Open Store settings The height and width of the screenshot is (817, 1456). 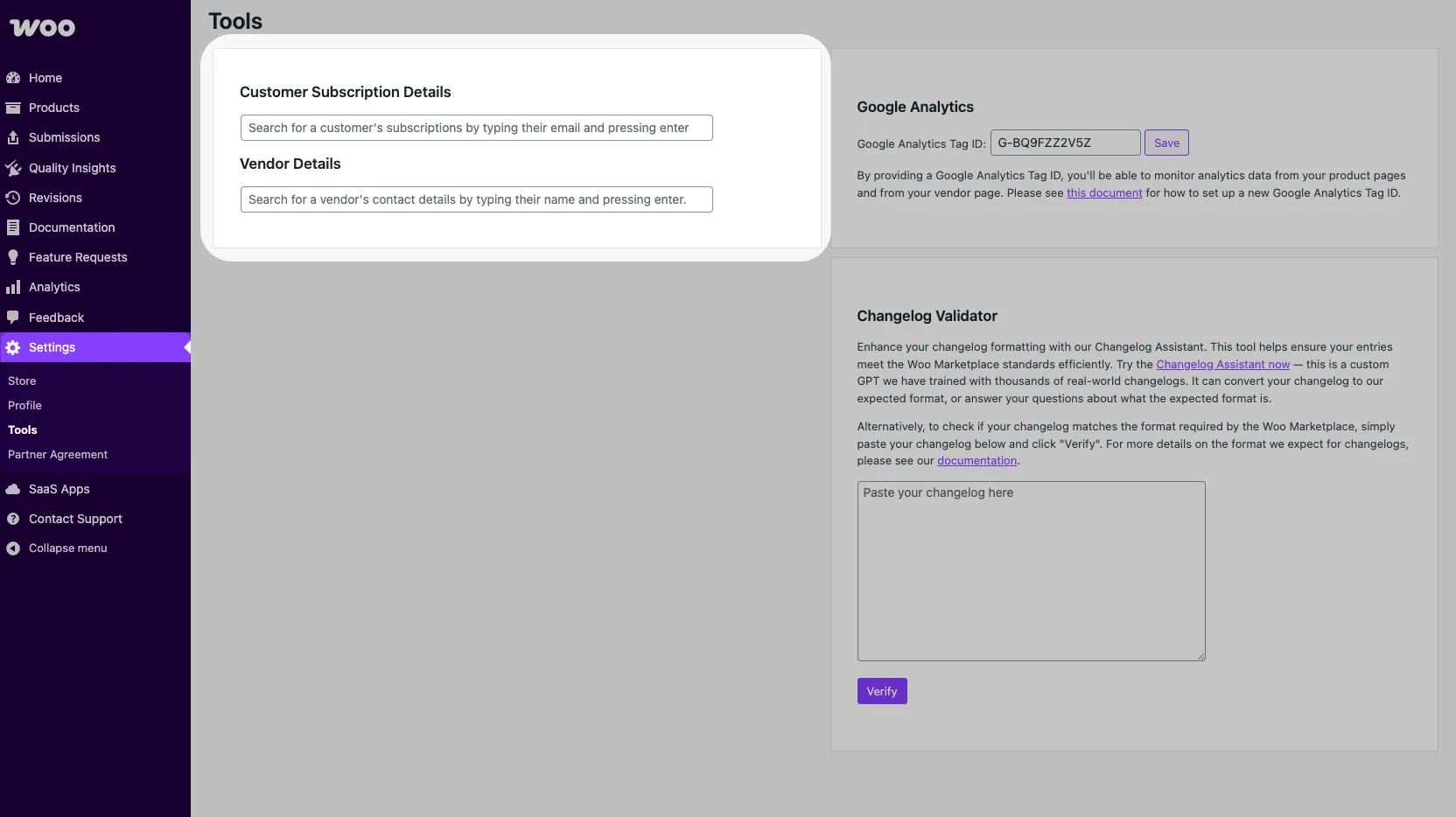click(x=22, y=381)
